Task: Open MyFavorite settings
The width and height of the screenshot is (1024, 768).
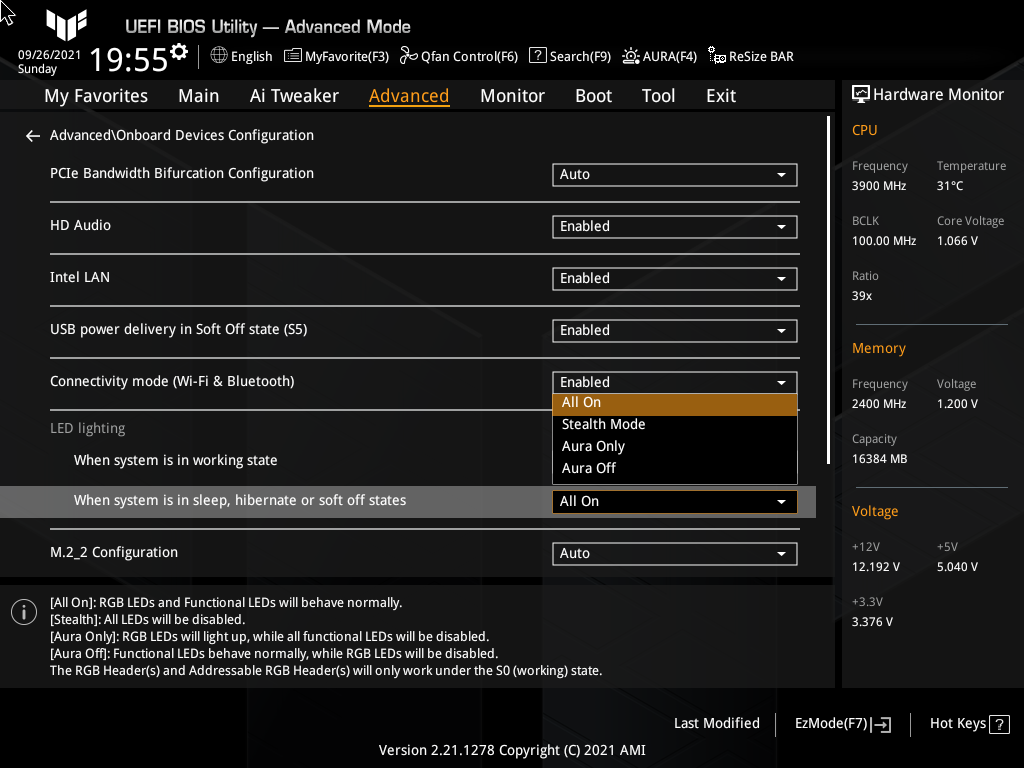Action: point(336,56)
